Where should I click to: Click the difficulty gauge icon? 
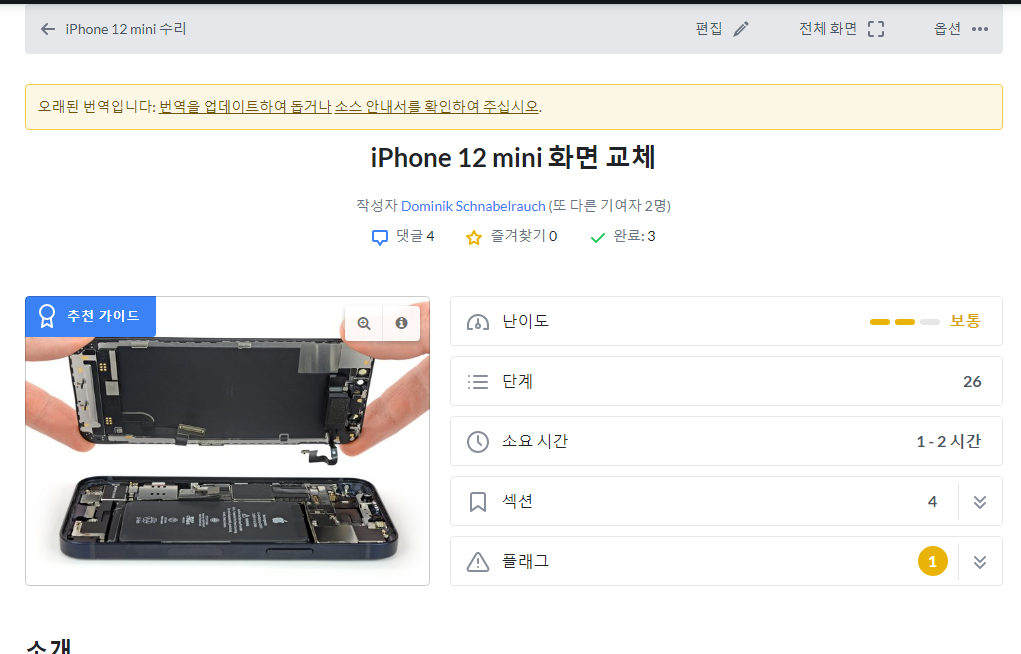coord(478,322)
